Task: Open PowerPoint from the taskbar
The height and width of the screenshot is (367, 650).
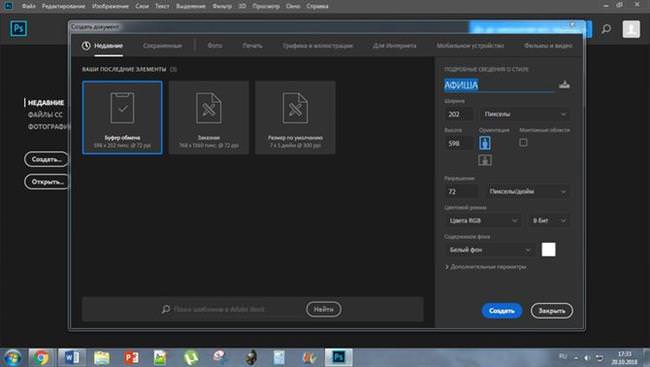Action: tap(131, 357)
